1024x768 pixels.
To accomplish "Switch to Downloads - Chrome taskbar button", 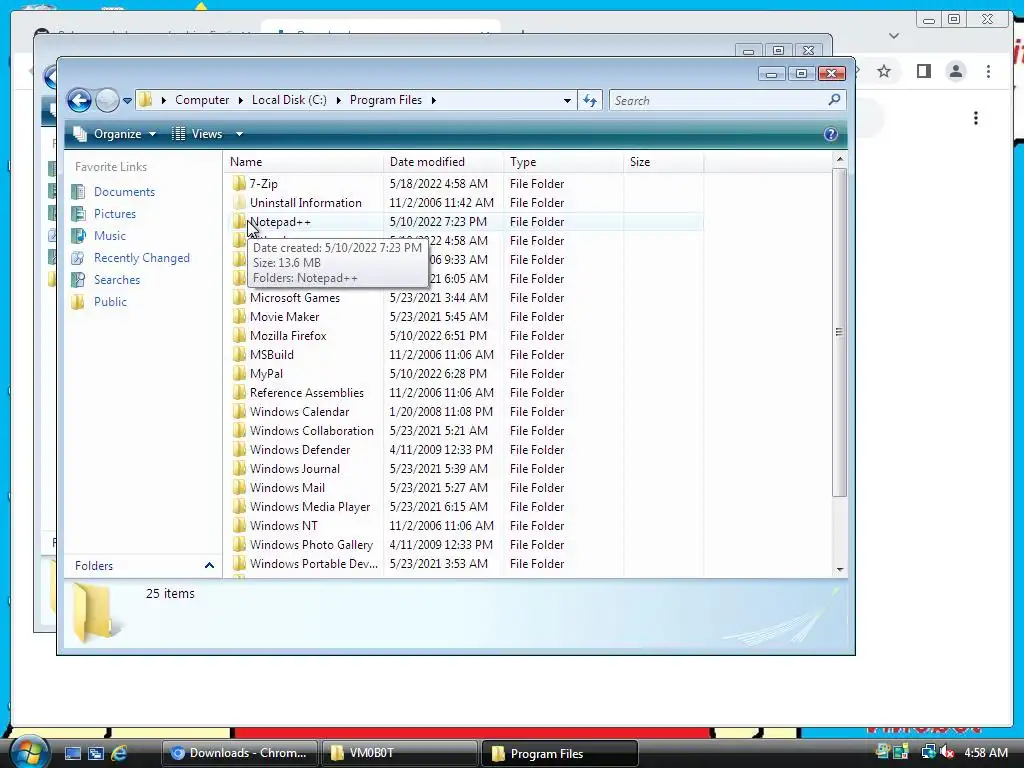I will tap(239, 753).
